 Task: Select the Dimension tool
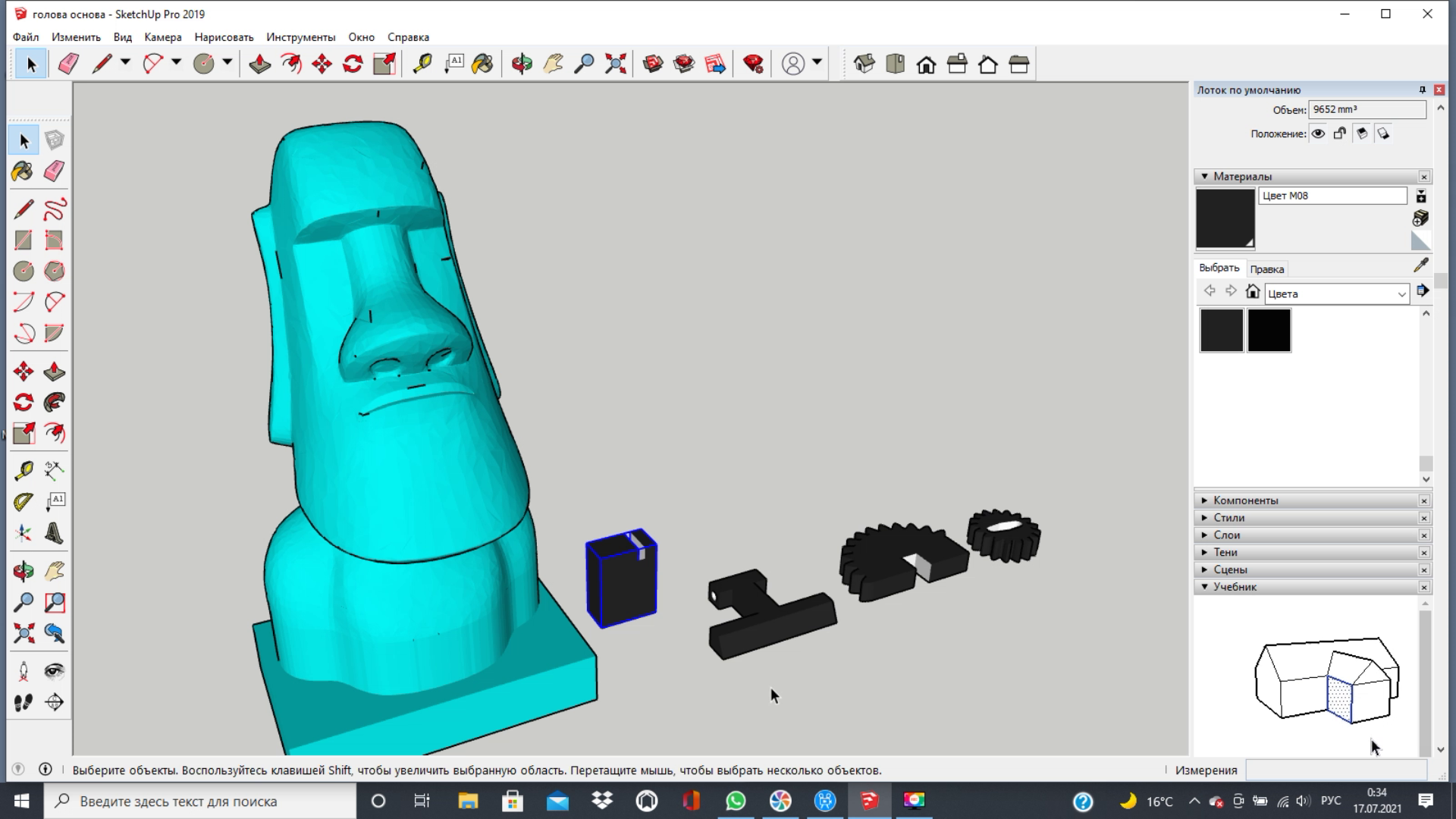click(54, 470)
